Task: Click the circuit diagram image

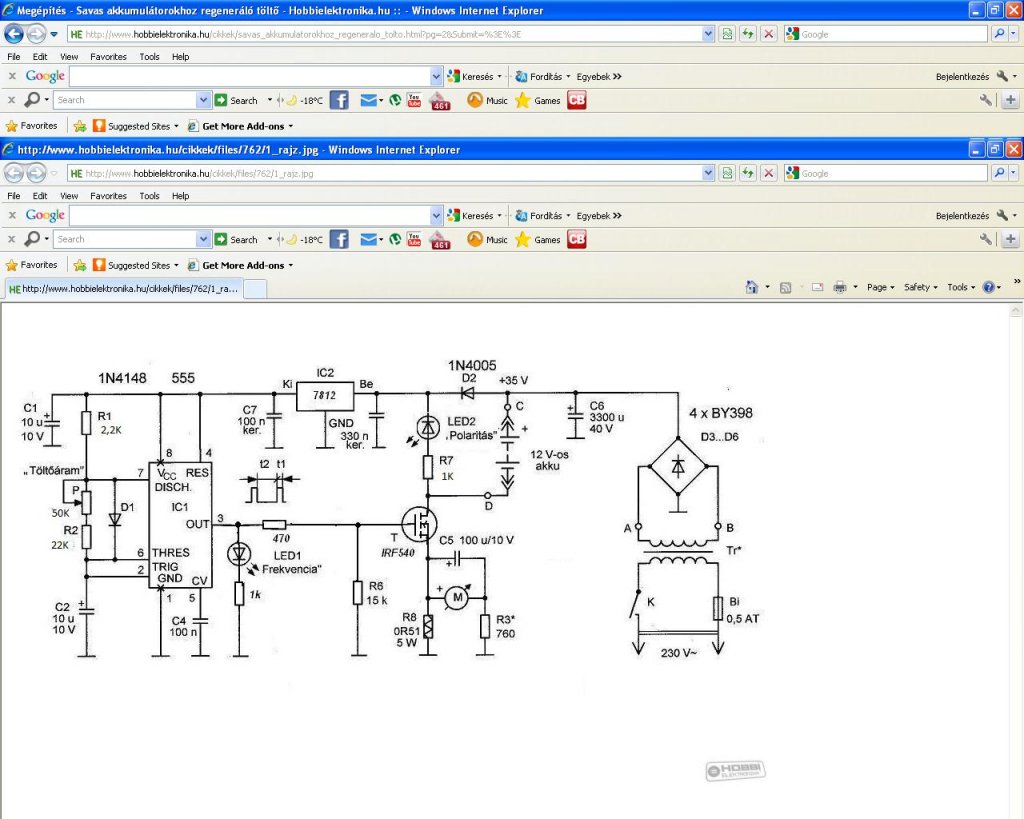Action: point(392,509)
